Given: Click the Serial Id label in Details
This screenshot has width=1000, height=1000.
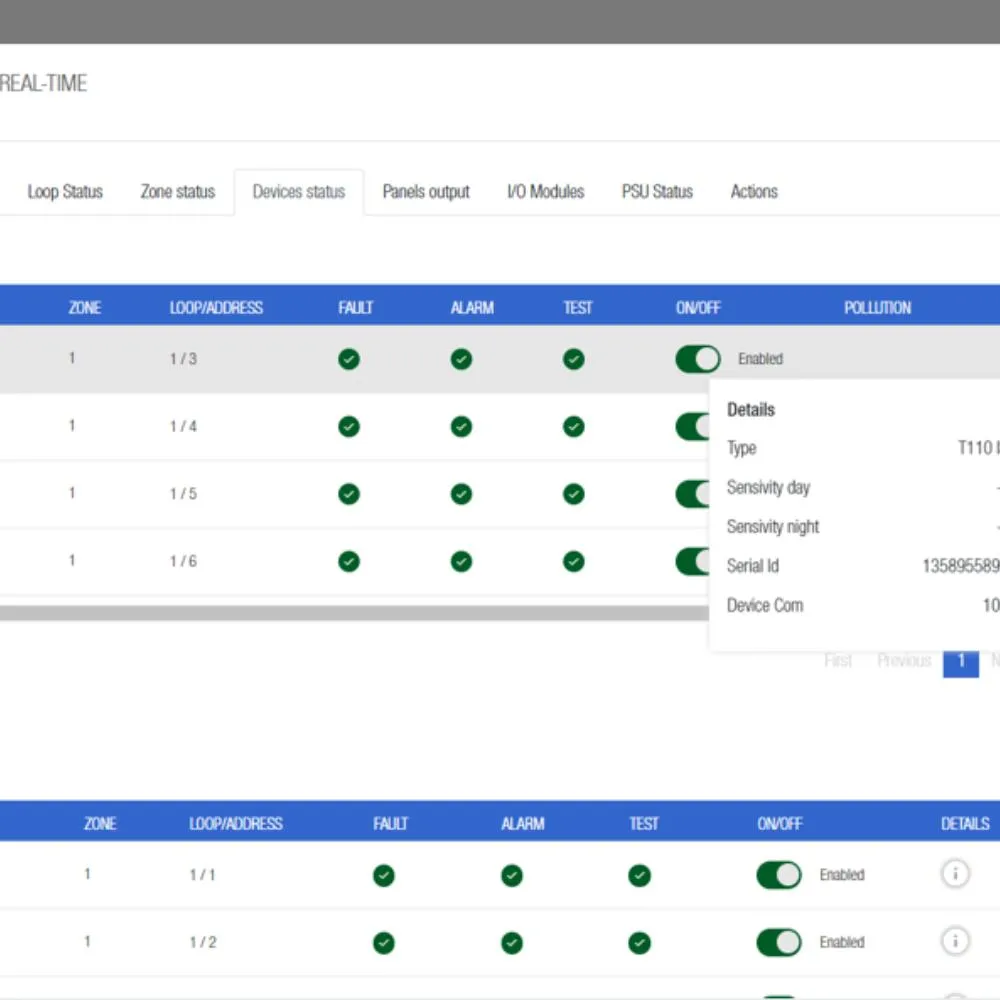Looking at the screenshot, I should (x=753, y=566).
